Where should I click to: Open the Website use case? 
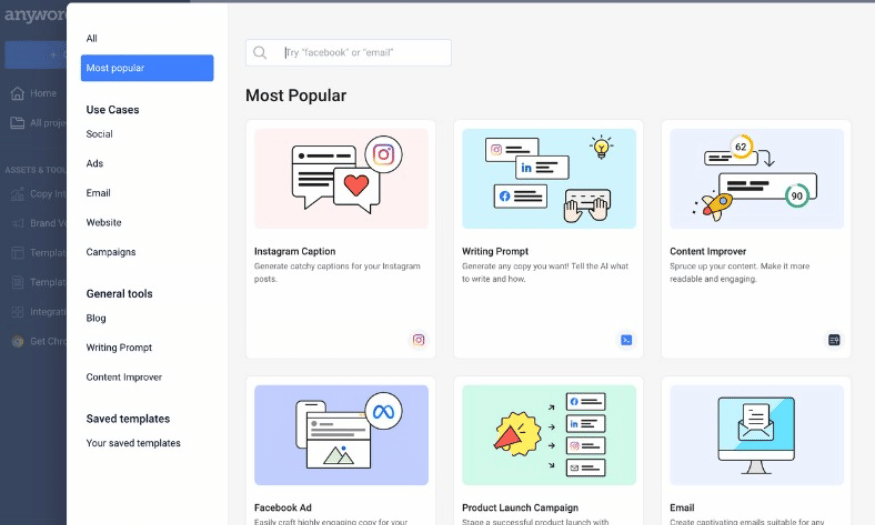(x=104, y=223)
